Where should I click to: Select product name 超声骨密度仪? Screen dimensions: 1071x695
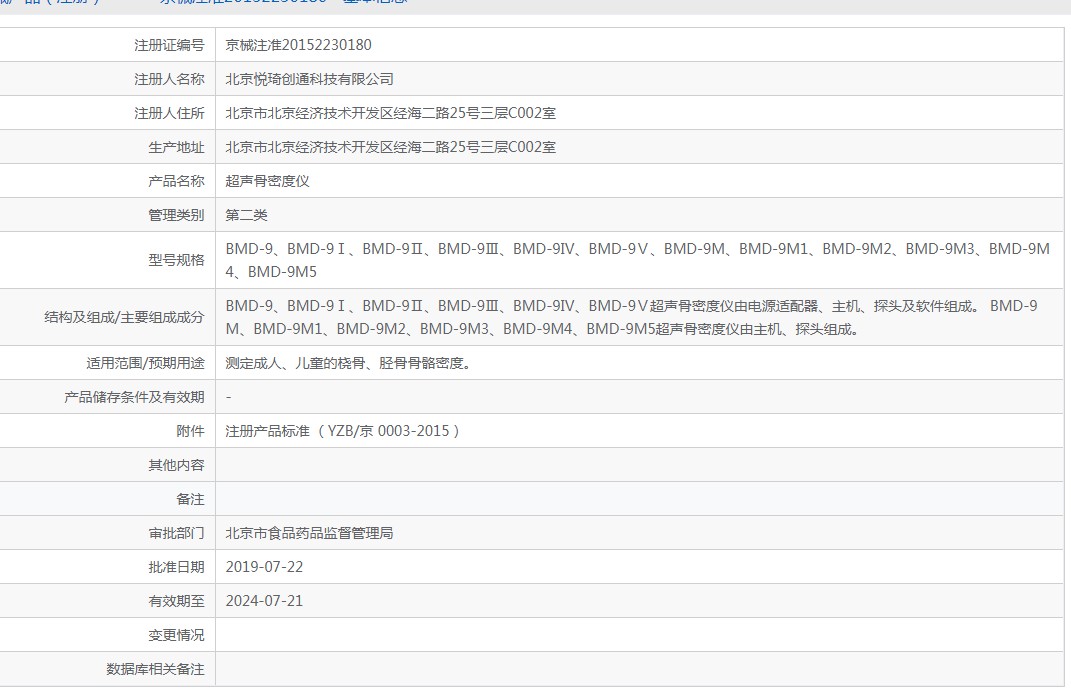point(268,182)
